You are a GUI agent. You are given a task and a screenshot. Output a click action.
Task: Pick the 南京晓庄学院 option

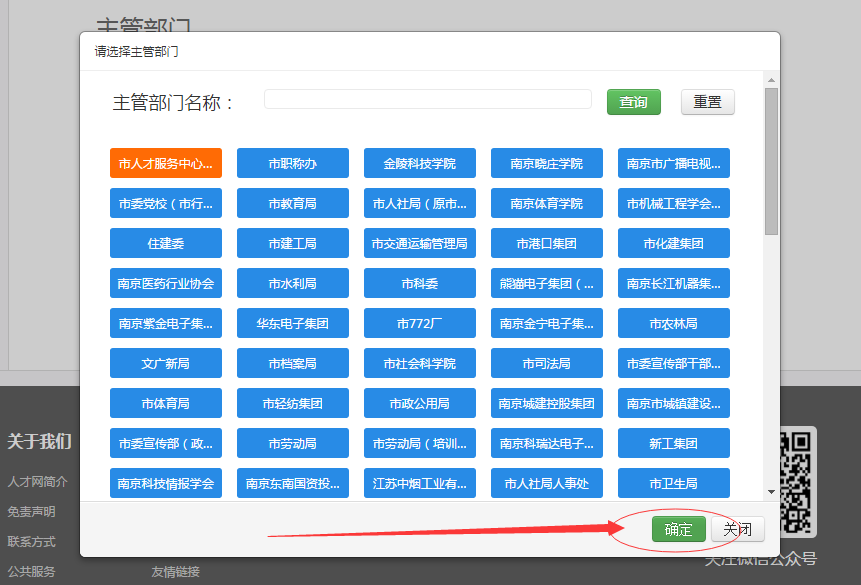click(546, 163)
